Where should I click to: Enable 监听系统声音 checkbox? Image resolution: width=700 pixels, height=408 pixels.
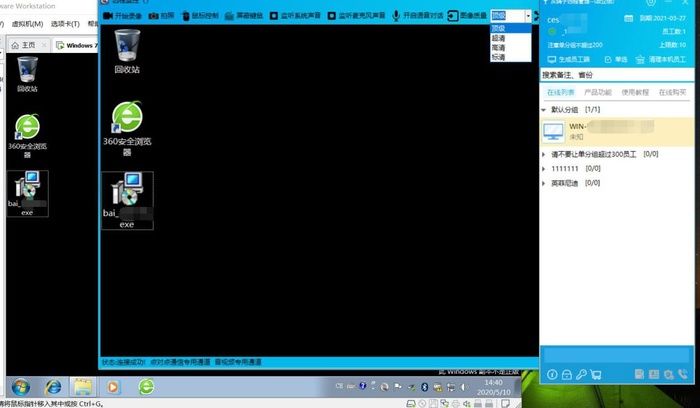[274, 16]
